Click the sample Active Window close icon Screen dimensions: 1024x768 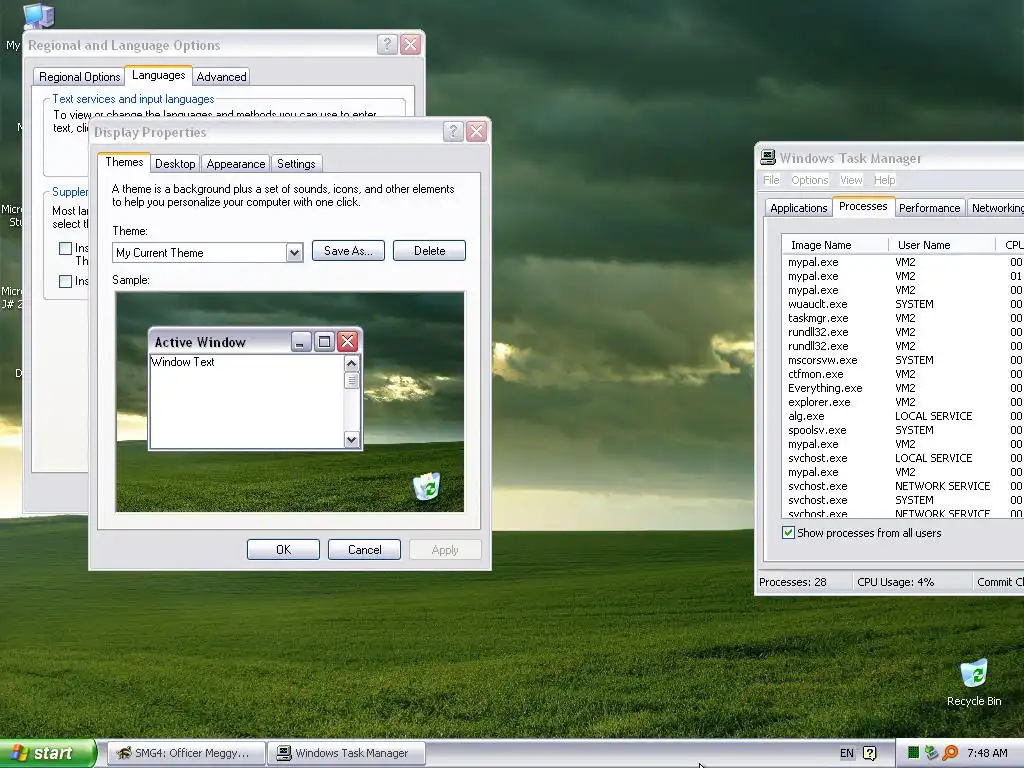[x=348, y=341]
